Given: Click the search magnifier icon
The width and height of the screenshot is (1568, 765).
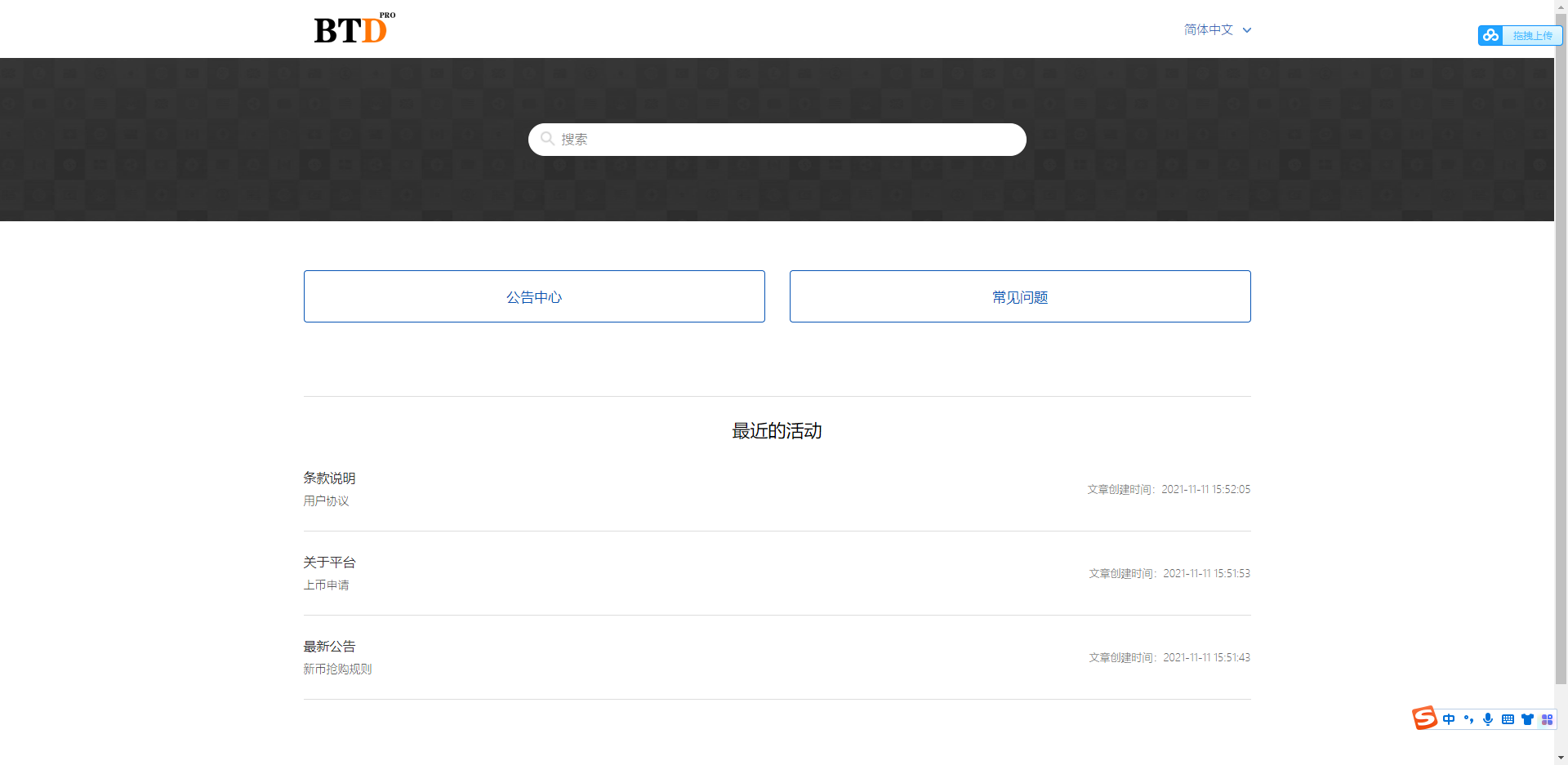Looking at the screenshot, I should click(x=547, y=139).
